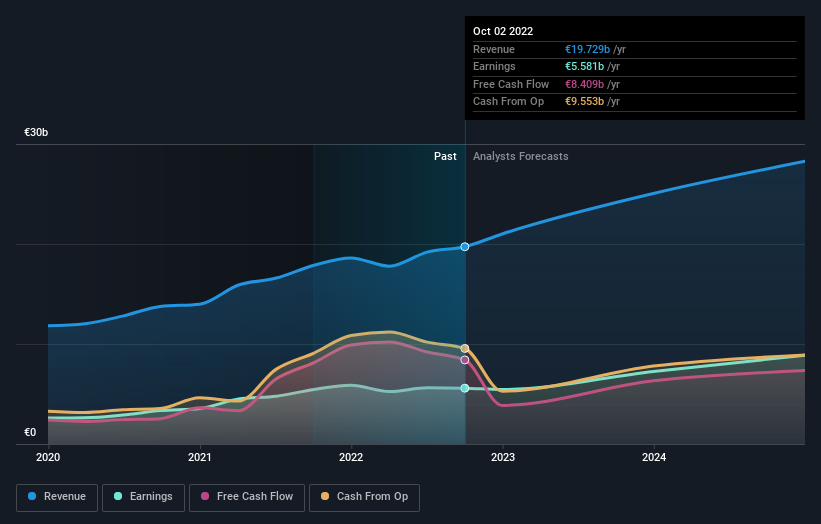Screen dimensions: 821x524
Task: Select the 2021 x-axis label
Action: pos(199,457)
